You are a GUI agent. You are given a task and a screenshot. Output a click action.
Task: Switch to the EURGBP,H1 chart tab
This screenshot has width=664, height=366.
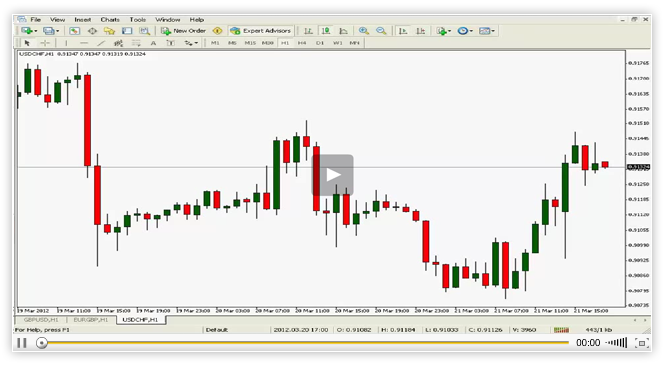pyautogui.click(x=91, y=320)
